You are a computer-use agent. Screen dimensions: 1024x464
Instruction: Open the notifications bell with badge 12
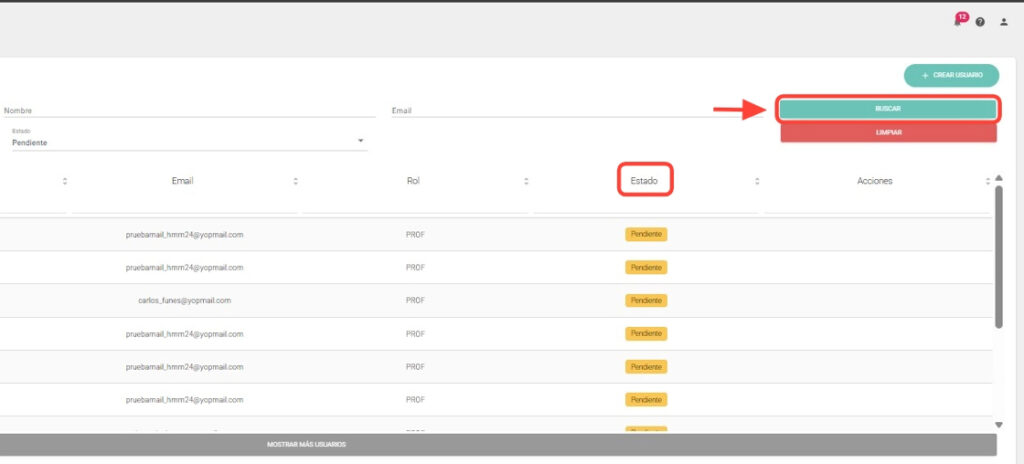(x=959, y=21)
